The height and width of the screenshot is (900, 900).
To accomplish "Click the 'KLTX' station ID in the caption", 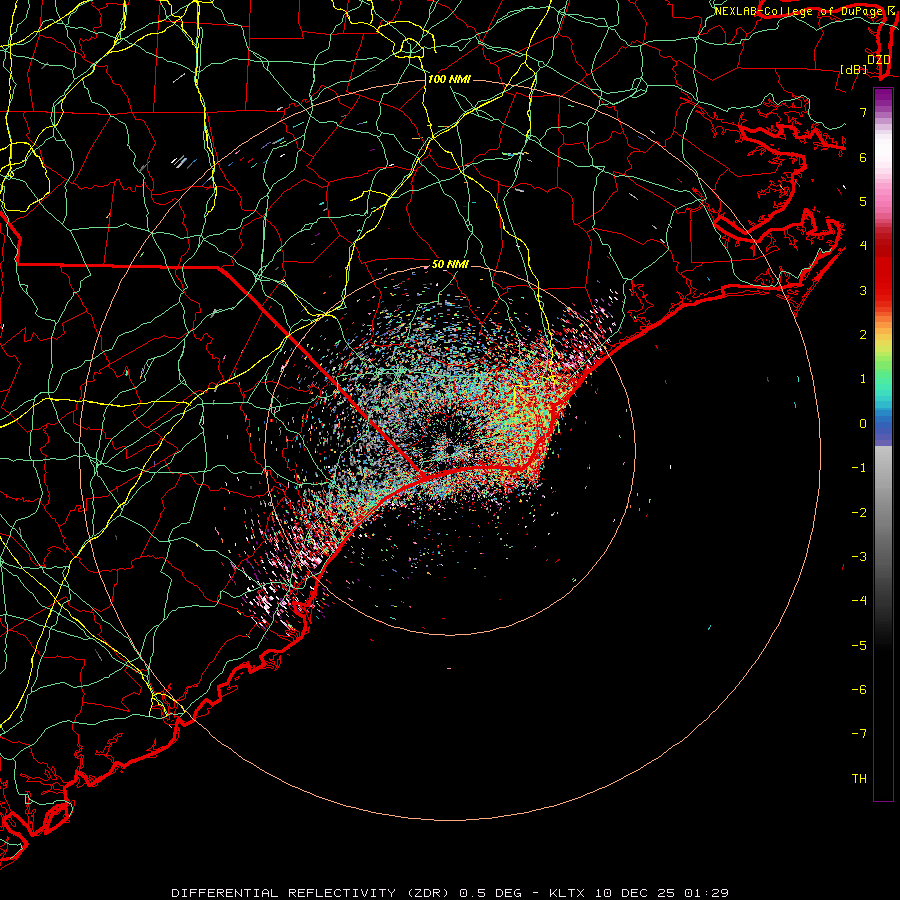I will click(568, 893).
